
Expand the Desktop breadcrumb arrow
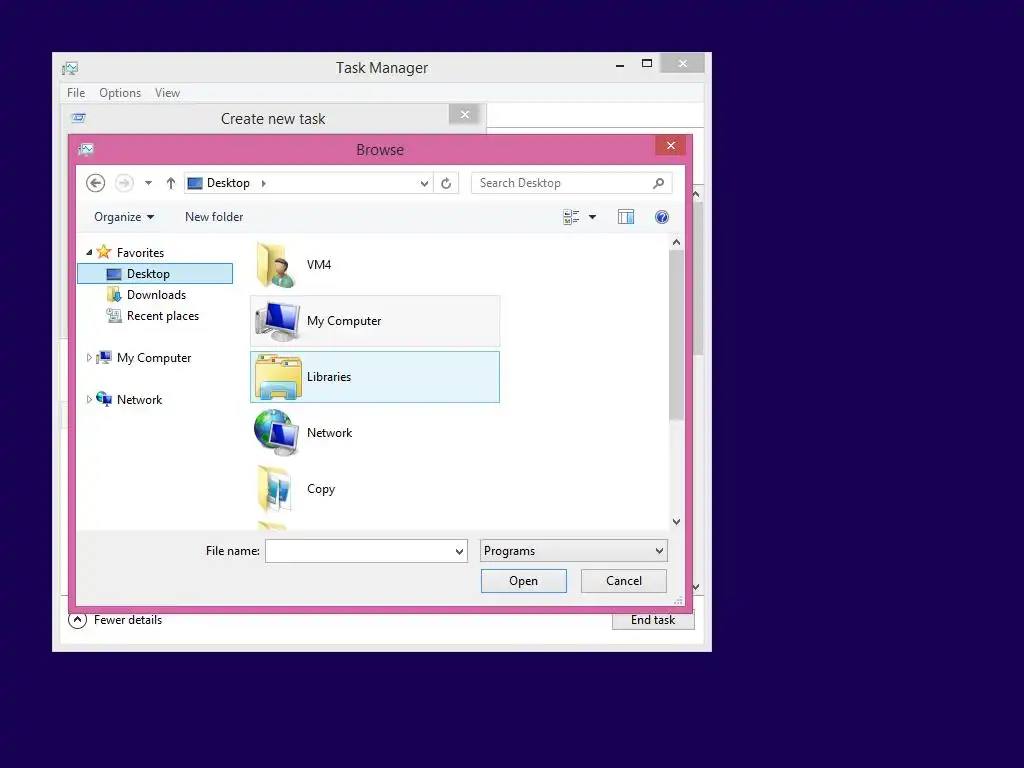pyautogui.click(x=264, y=184)
